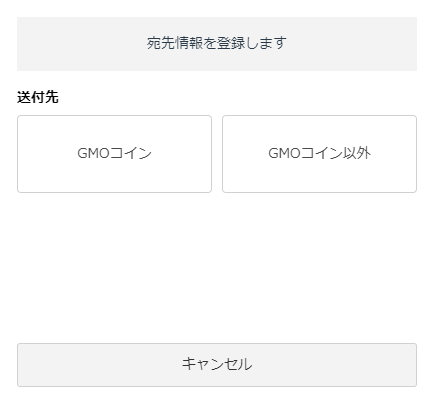Click the 宛先情報を登録します header text
This screenshot has height=402, width=433.
(x=217, y=43)
